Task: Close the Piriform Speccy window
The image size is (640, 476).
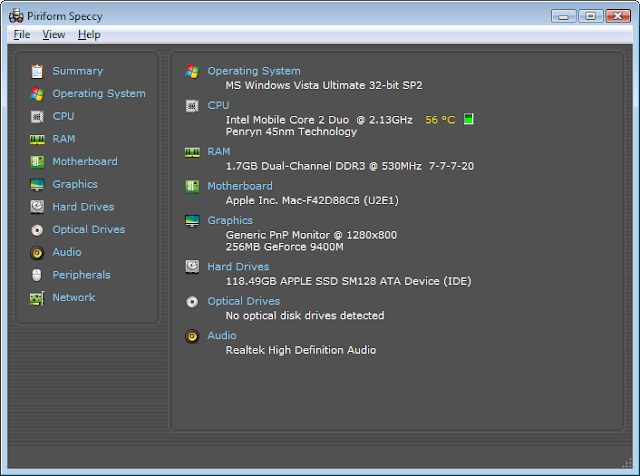Action: (618, 16)
